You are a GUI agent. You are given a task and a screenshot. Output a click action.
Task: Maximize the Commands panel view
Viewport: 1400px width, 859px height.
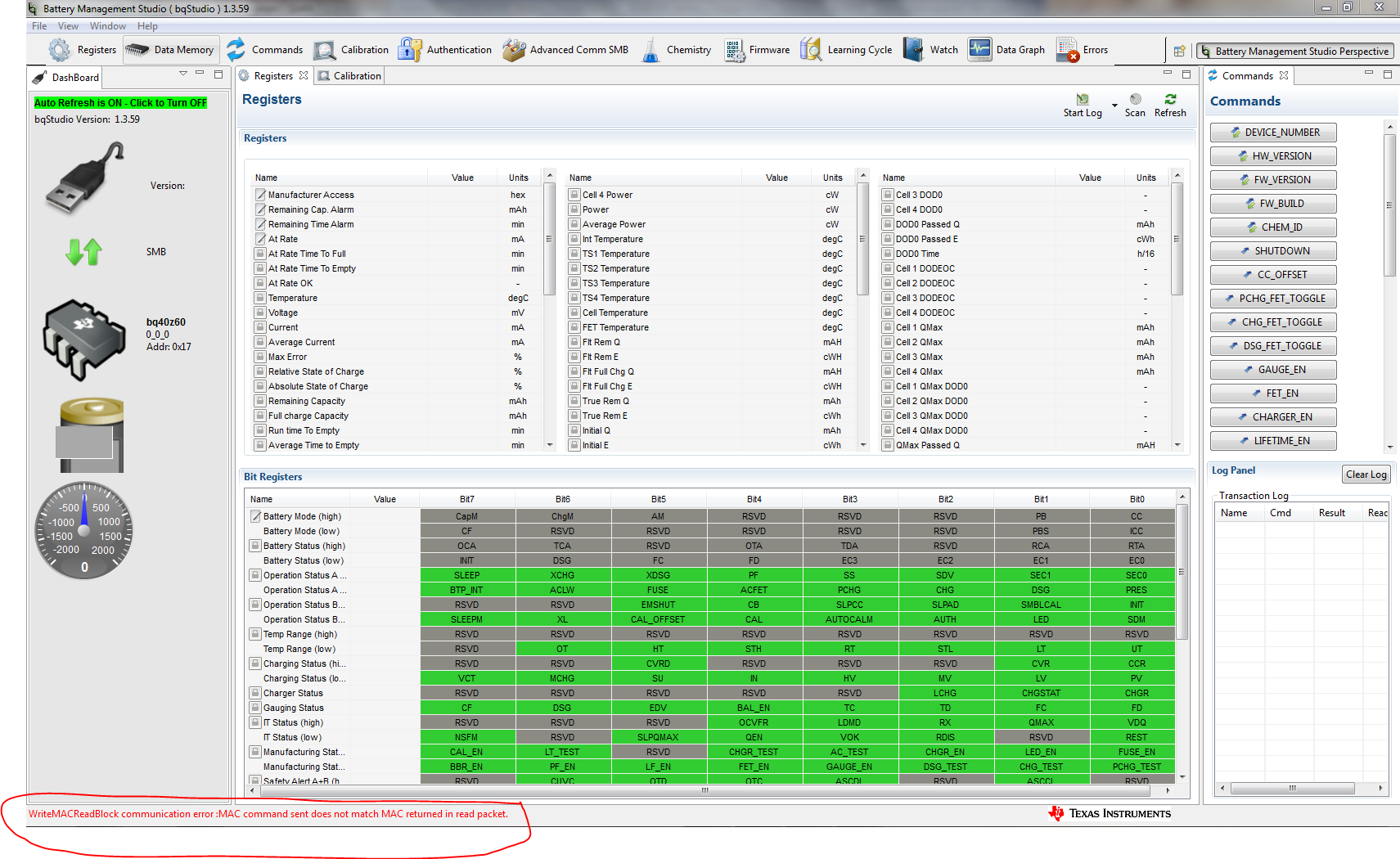(1387, 74)
